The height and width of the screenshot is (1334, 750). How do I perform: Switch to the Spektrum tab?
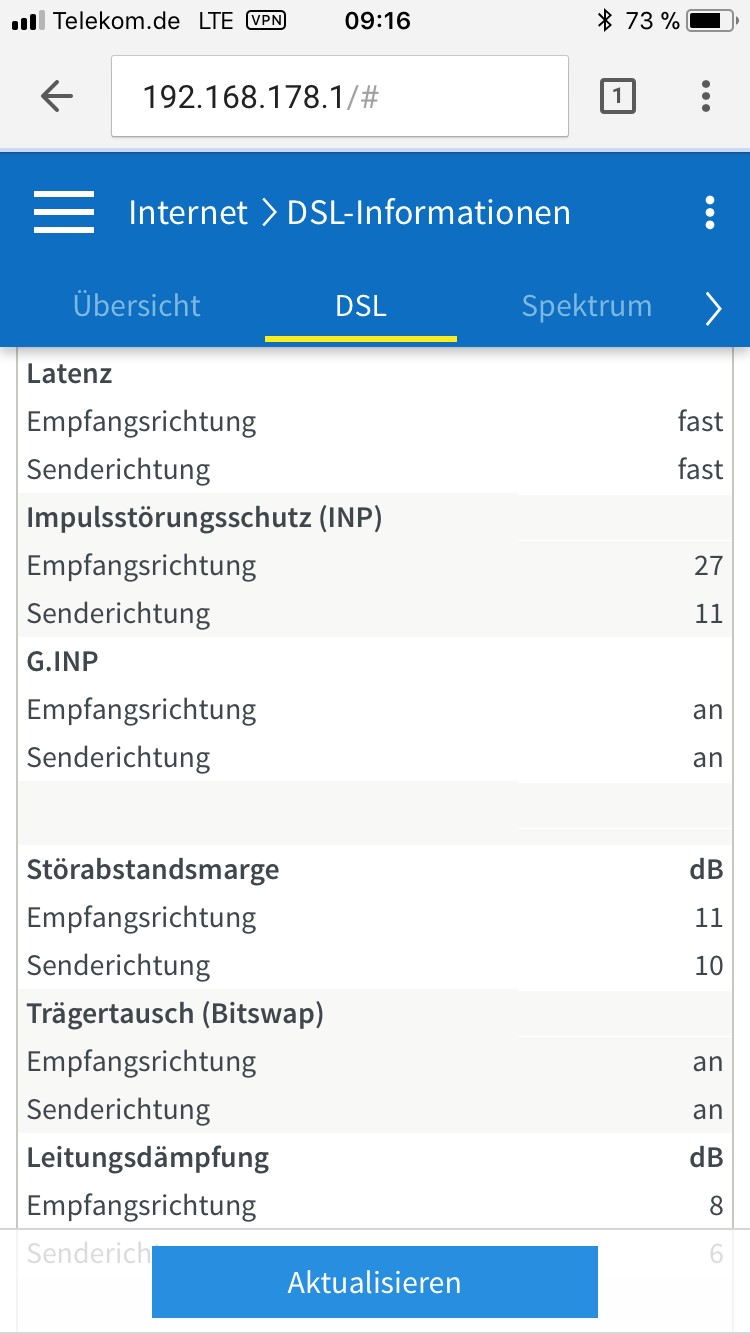click(587, 306)
